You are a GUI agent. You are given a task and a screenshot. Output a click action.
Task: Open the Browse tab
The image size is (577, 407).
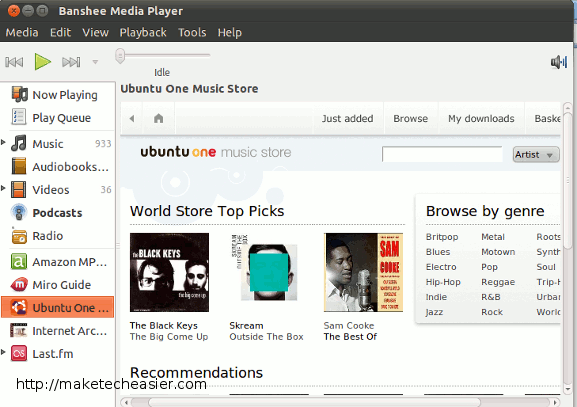(x=411, y=118)
